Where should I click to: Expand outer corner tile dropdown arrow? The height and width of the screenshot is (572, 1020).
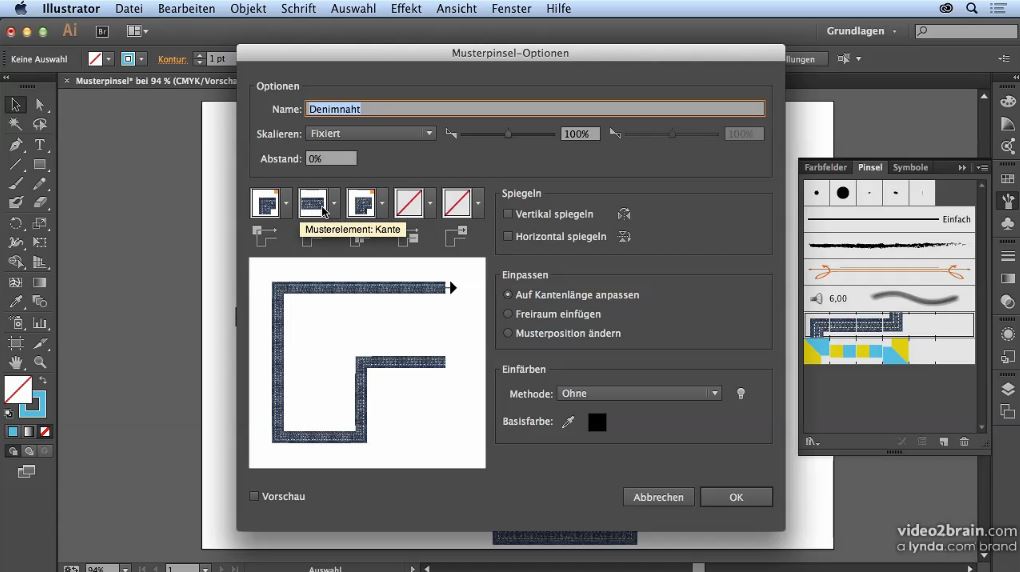(286, 203)
